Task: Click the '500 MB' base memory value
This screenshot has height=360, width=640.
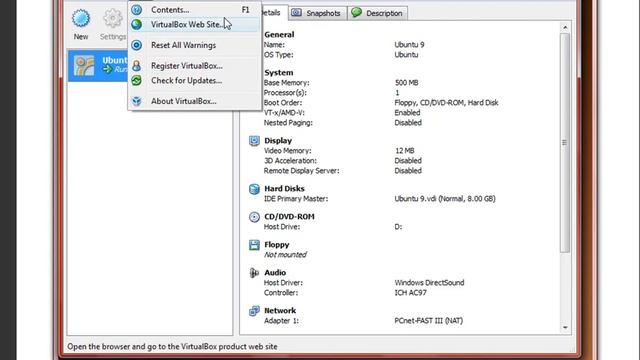Action: point(407,82)
